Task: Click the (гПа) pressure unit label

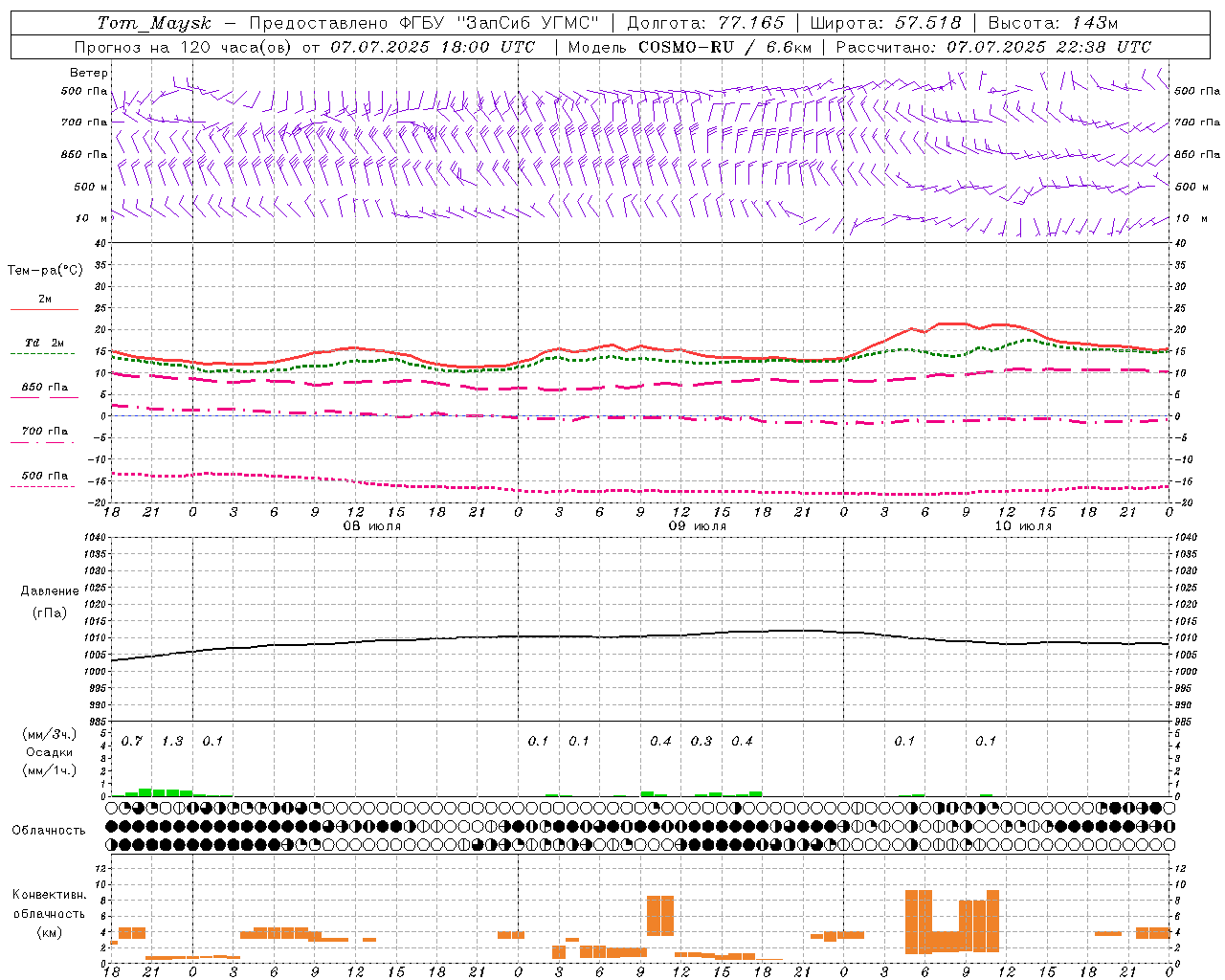Action: coord(50,612)
